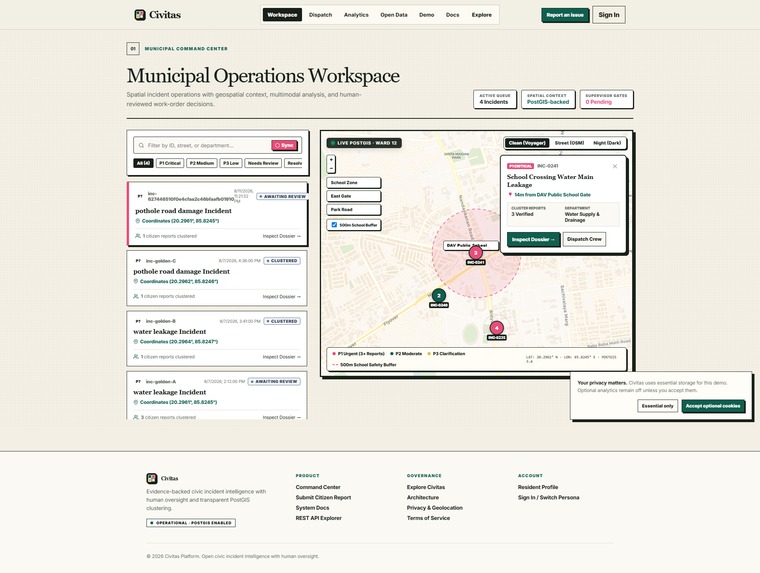Click Report an Issue button
The height and width of the screenshot is (573, 760).
point(565,15)
